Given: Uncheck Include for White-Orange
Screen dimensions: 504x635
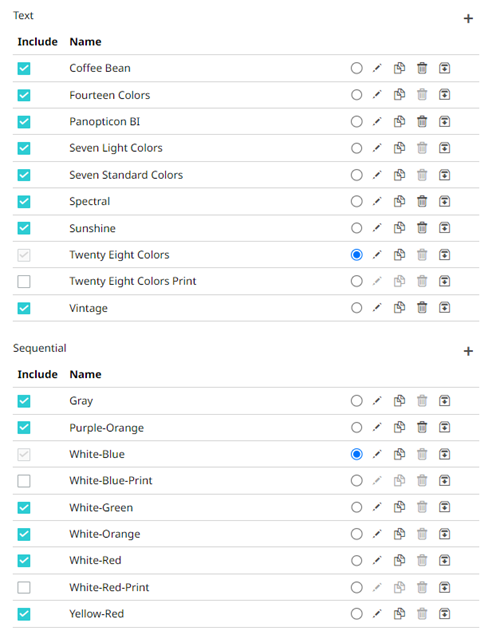Looking at the screenshot, I should click(24, 534).
